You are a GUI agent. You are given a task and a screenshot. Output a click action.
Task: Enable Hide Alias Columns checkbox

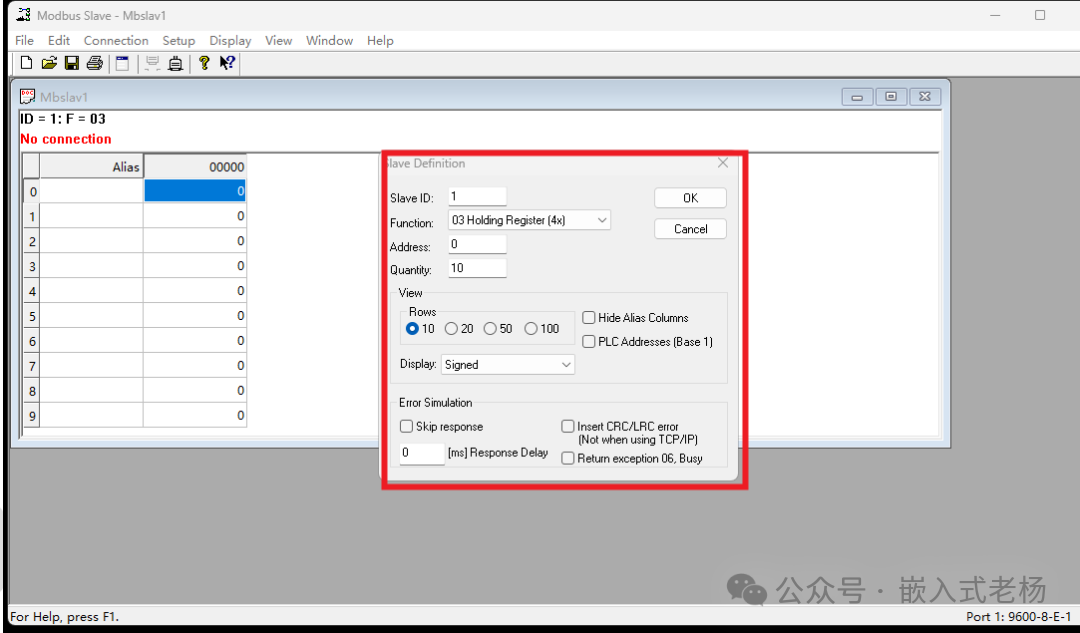[x=589, y=318]
